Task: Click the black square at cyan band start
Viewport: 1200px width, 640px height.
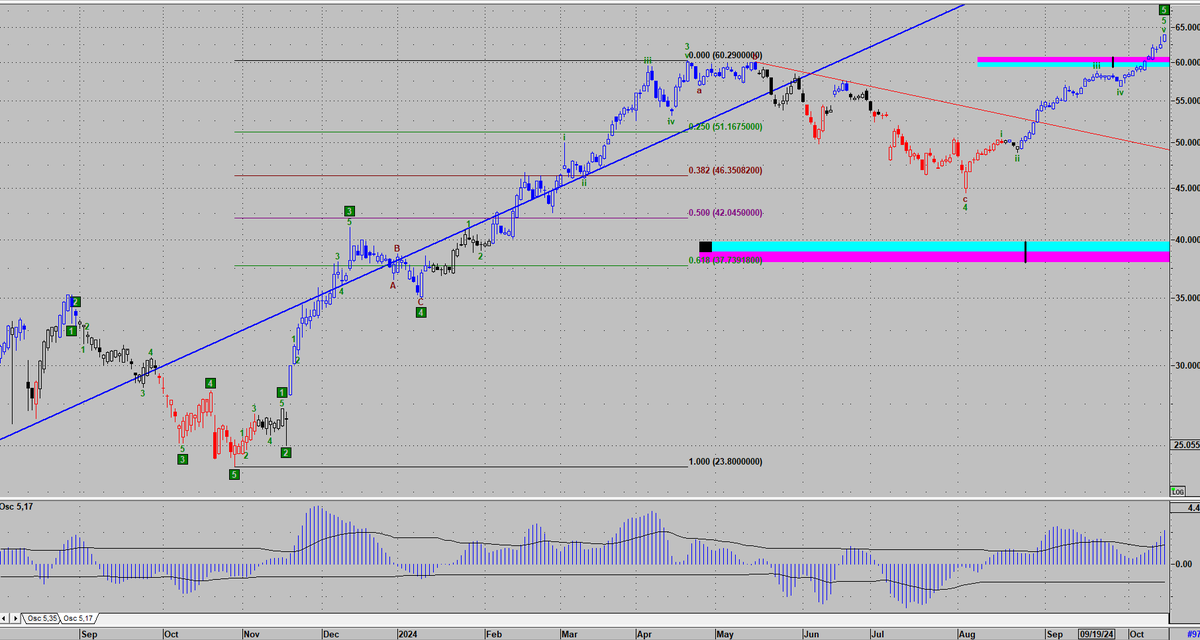Action: (x=705, y=246)
